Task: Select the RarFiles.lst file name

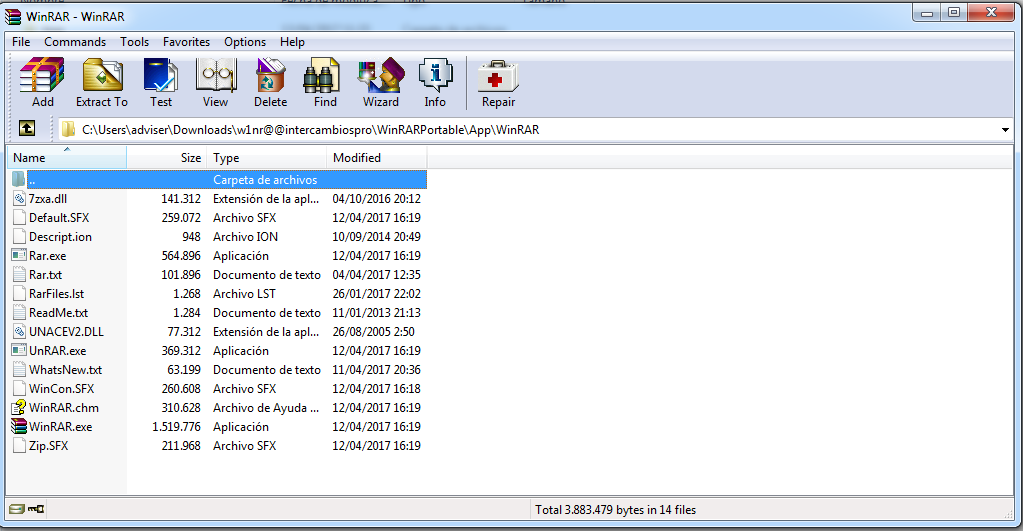Action: point(56,294)
